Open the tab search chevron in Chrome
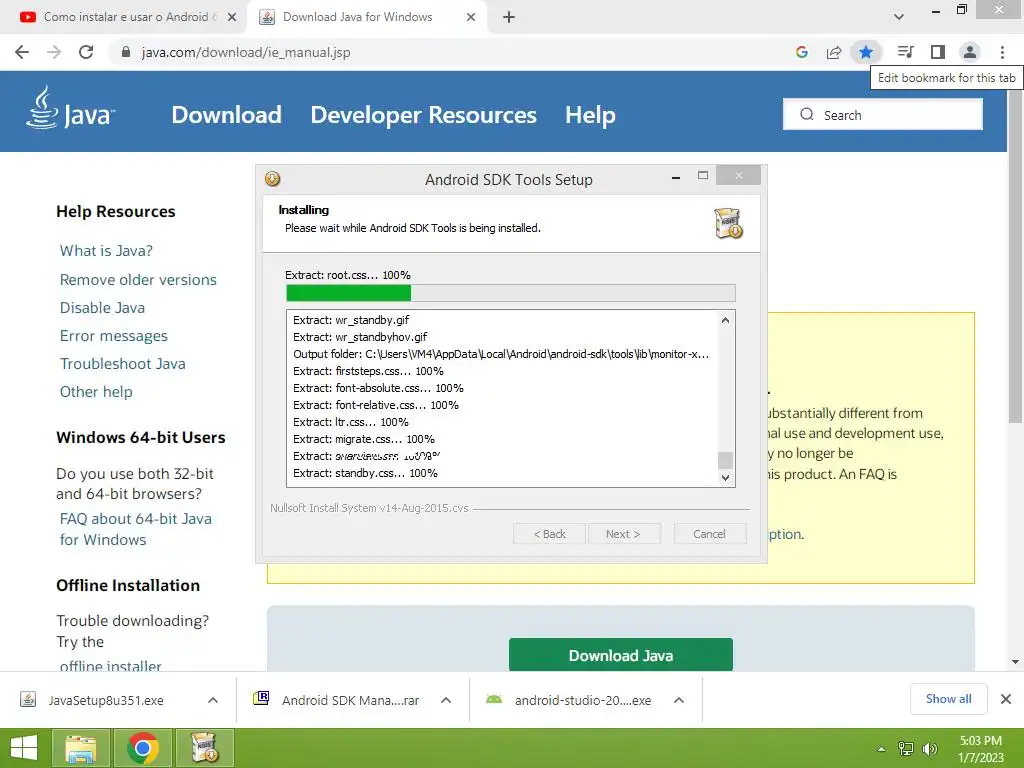 point(899,17)
